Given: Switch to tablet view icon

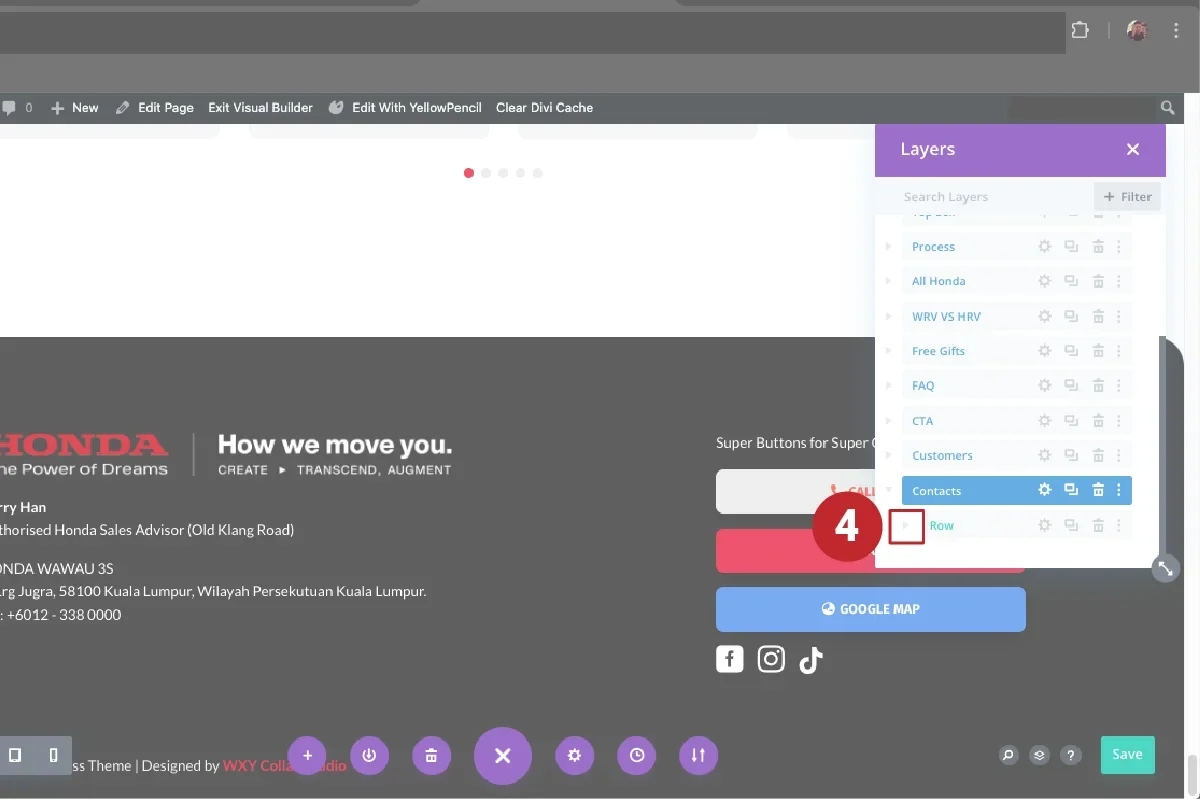Looking at the screenshot, I should coord(15,755).
